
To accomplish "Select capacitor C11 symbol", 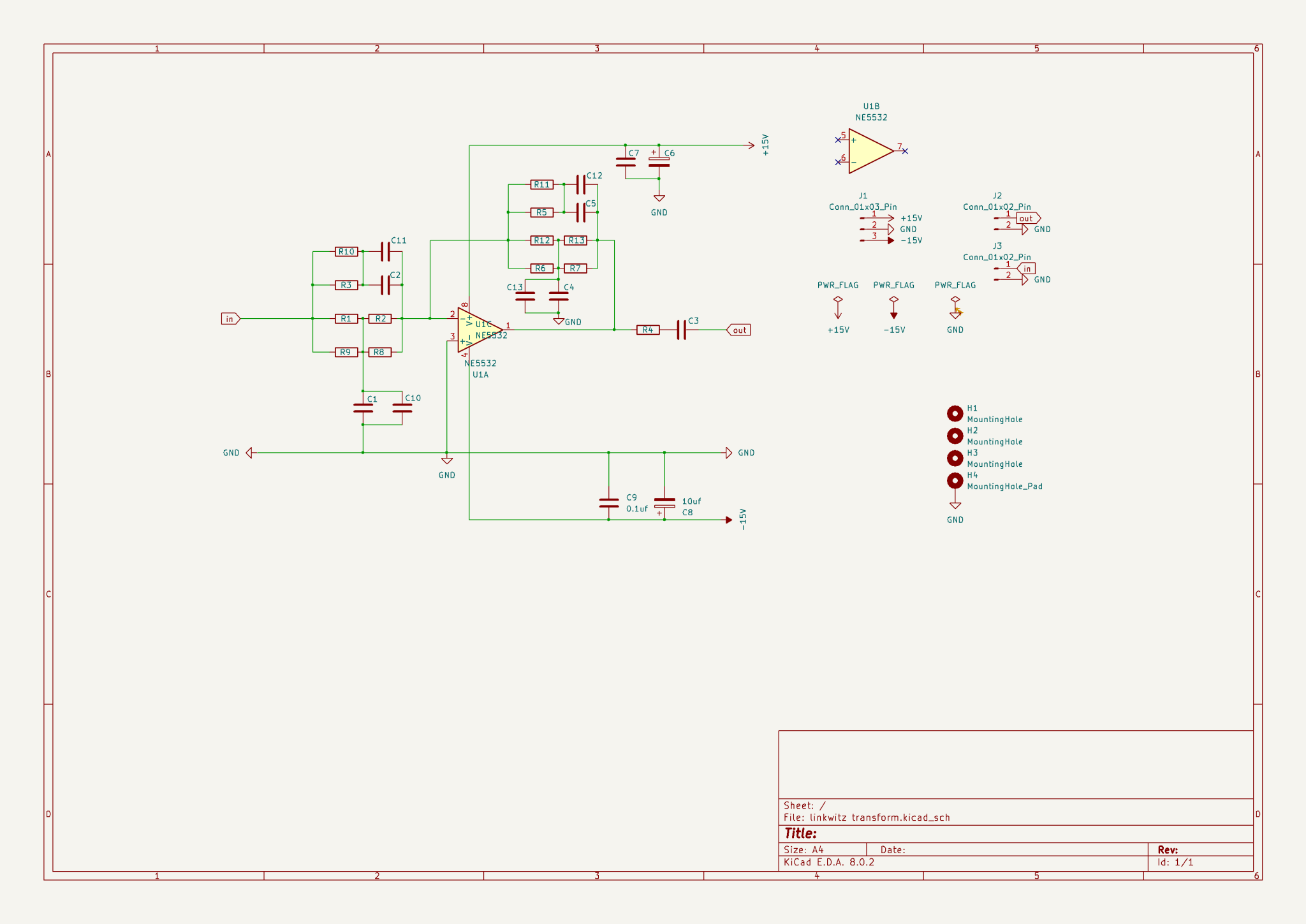I will pos(385,251).
